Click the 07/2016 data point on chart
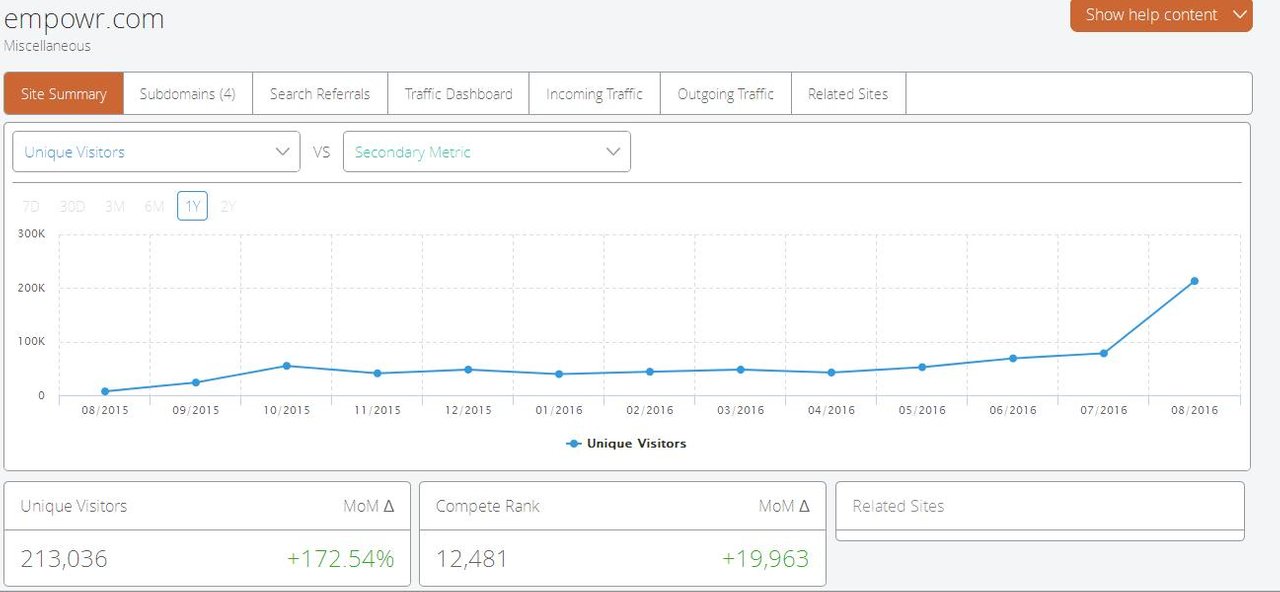The image size is (1280, 592). point(1104,353)
